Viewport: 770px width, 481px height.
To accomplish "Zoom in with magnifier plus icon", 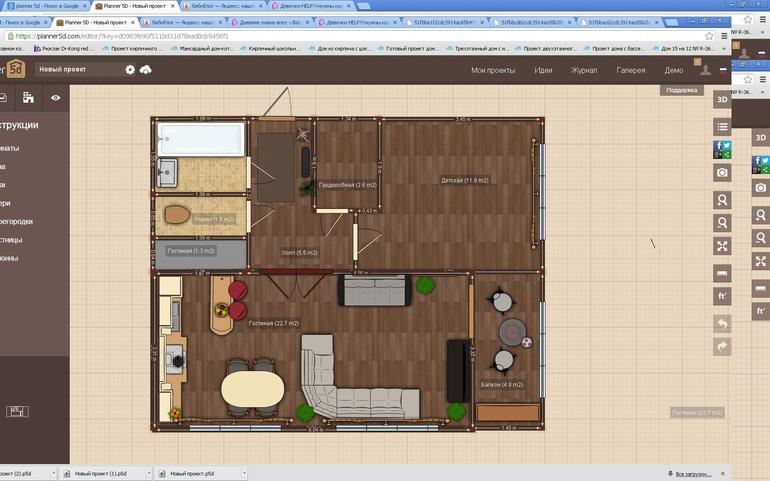I will 722,200.
